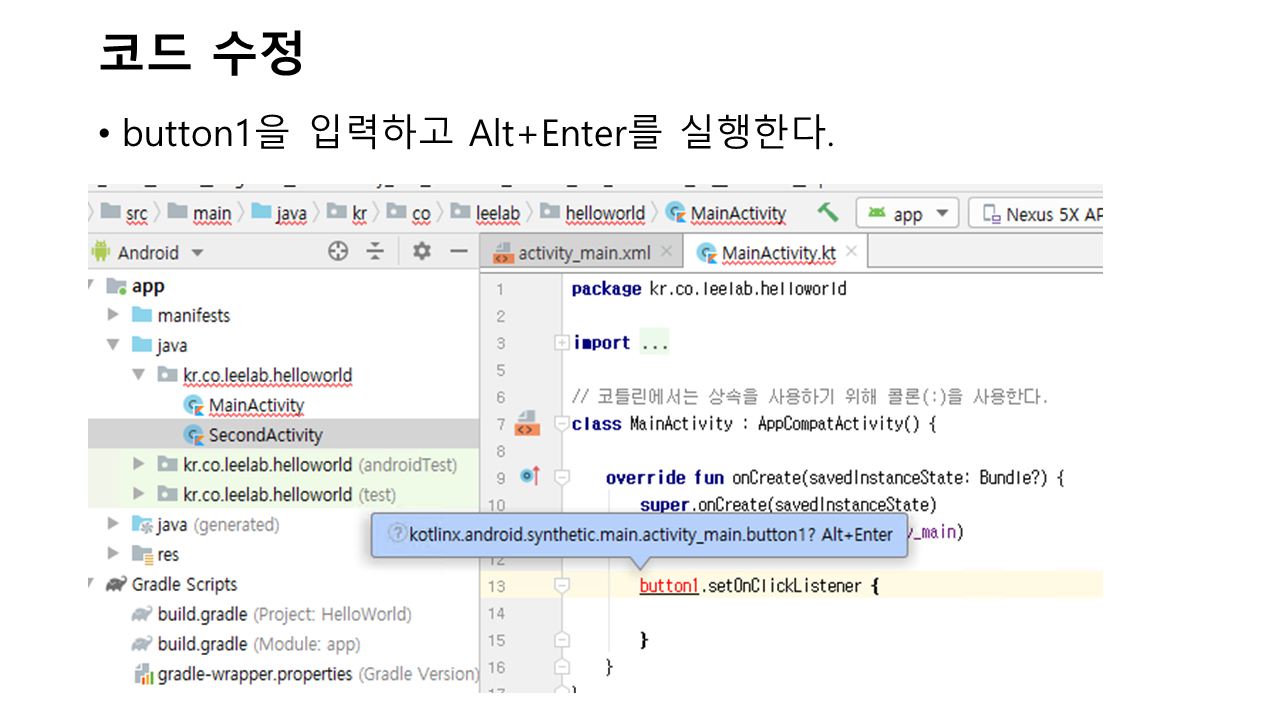Click the Collapse All icon in project panel
Viewport: 1280px width, 720px height.
(375, 252)
